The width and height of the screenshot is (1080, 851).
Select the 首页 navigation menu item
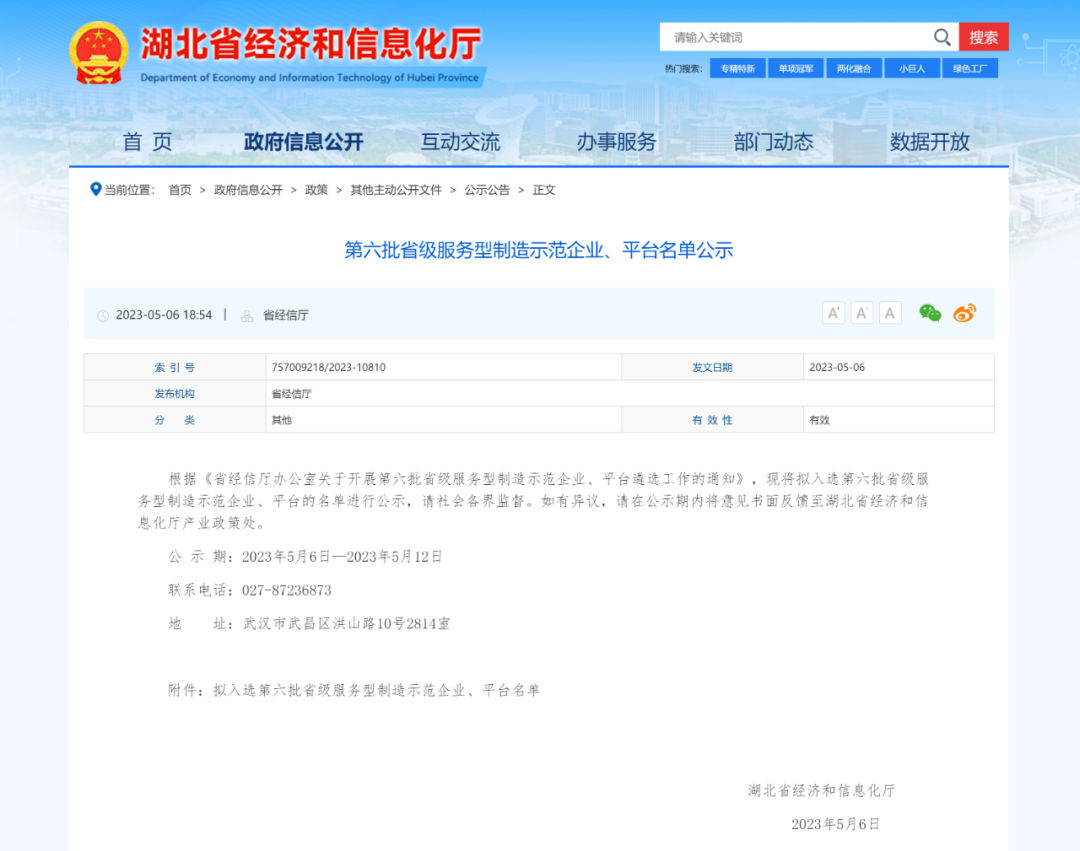coord(147,142)
